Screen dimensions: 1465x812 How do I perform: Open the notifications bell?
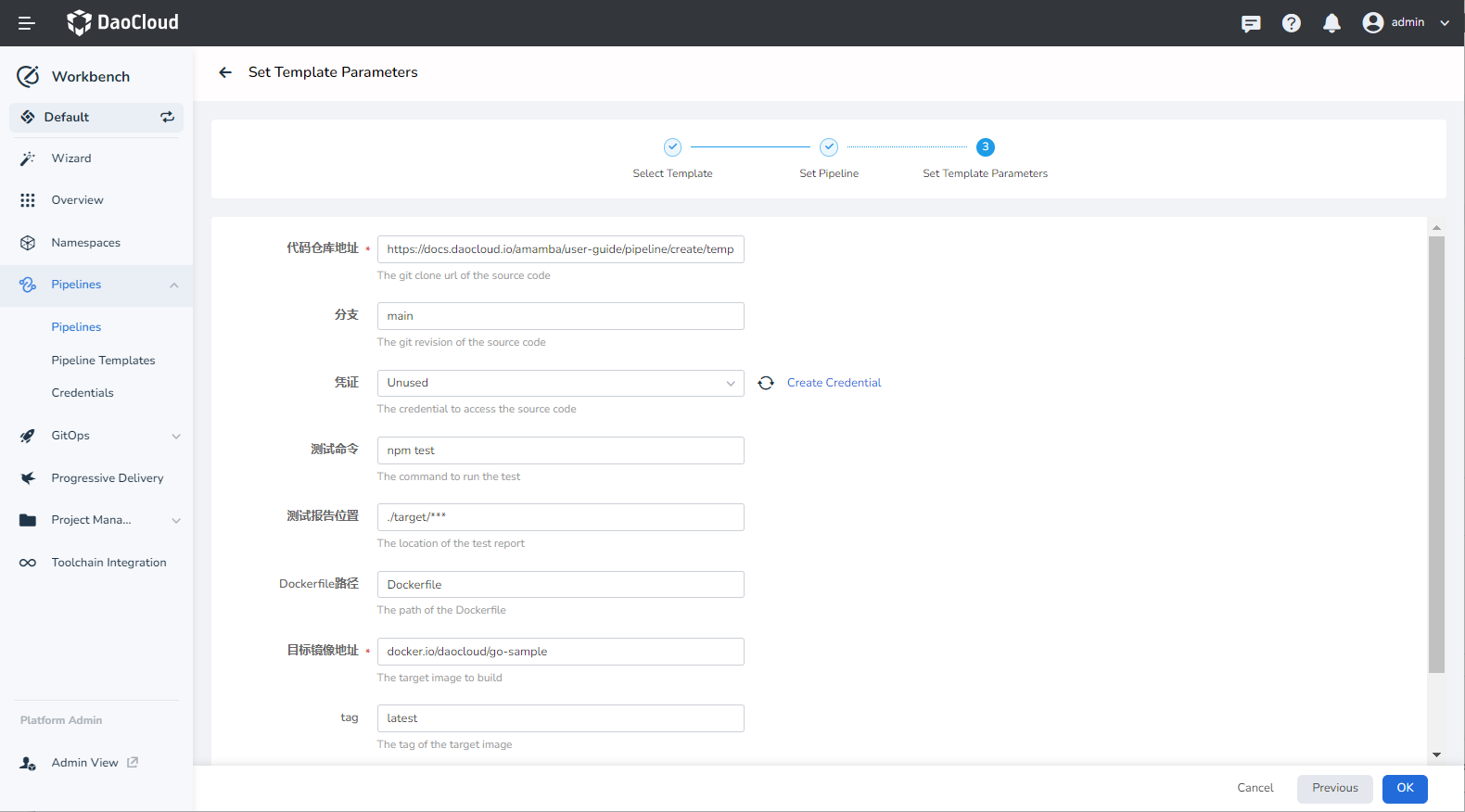tap(1331, 23)
